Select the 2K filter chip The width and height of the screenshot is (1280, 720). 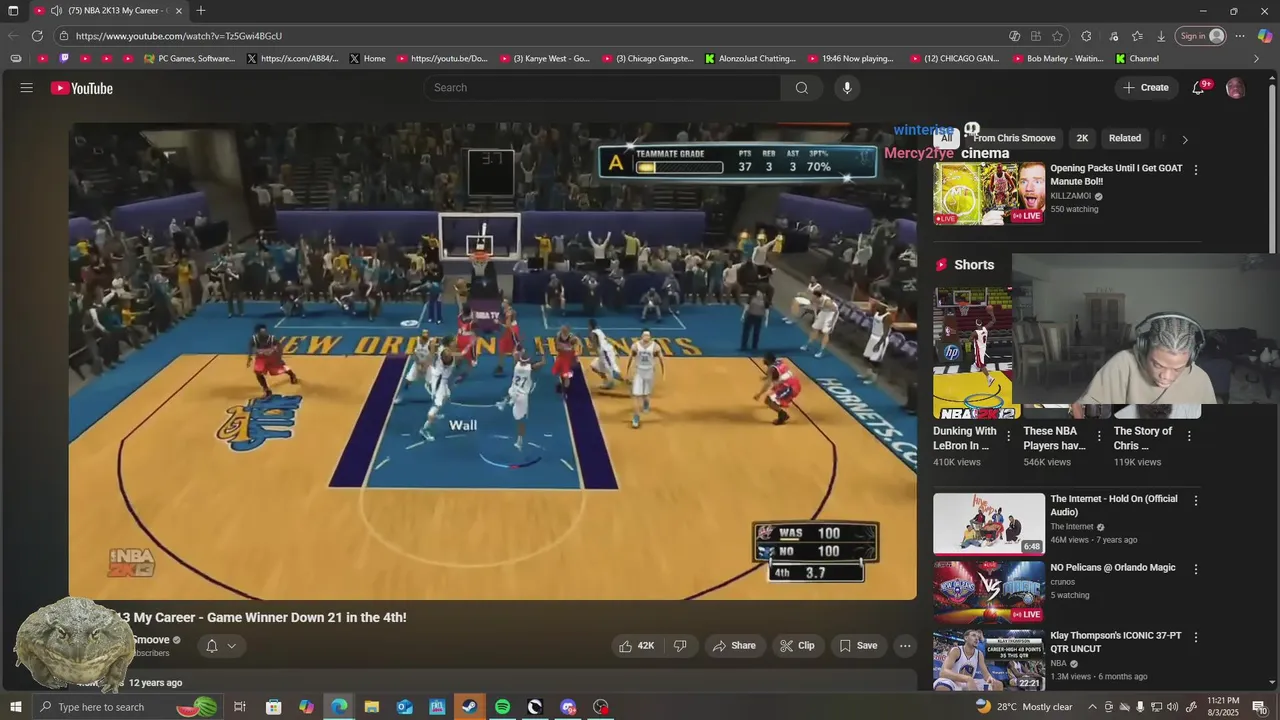pos(1082,138)
